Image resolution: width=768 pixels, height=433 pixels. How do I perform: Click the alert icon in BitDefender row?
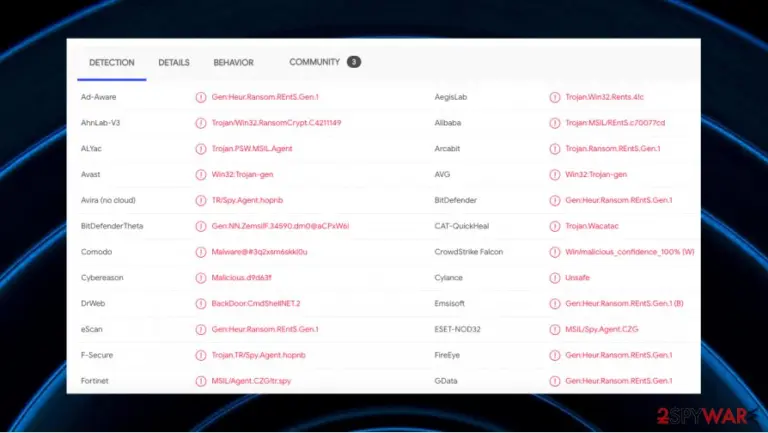pos(554,200)
